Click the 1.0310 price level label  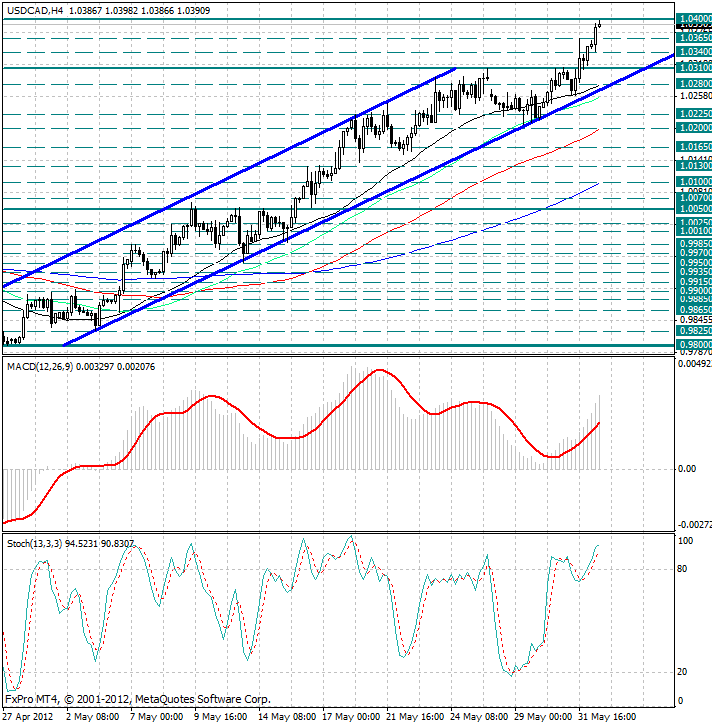pyautogui.click(x=694, y=67)
